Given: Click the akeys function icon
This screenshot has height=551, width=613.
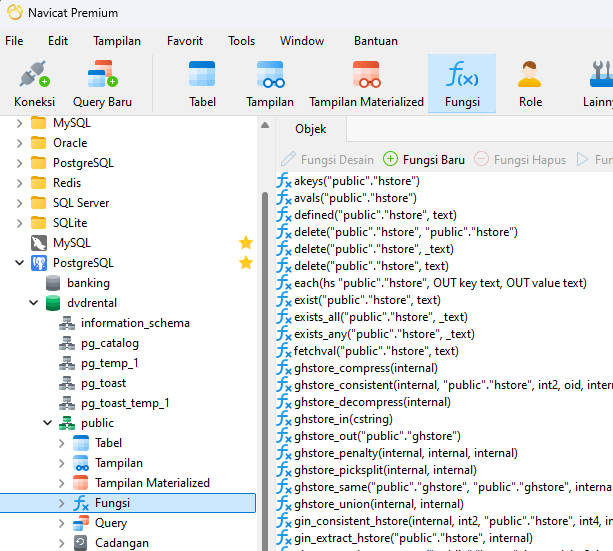Looking at the screenshot, I should [x=284, y=181].
